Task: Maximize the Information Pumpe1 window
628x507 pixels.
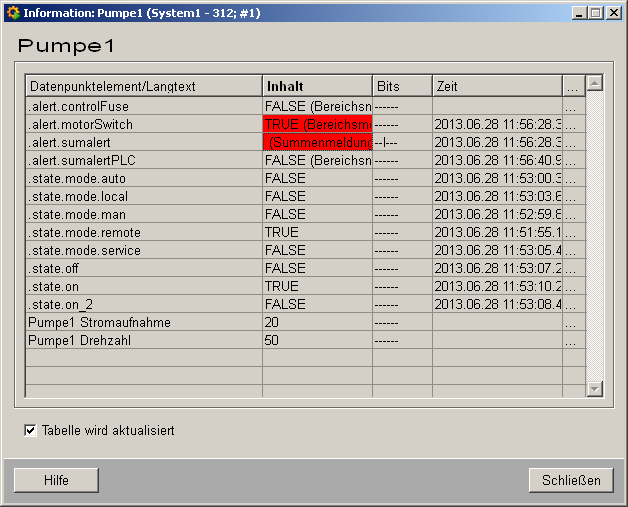Action: click(x=595, y=13)
